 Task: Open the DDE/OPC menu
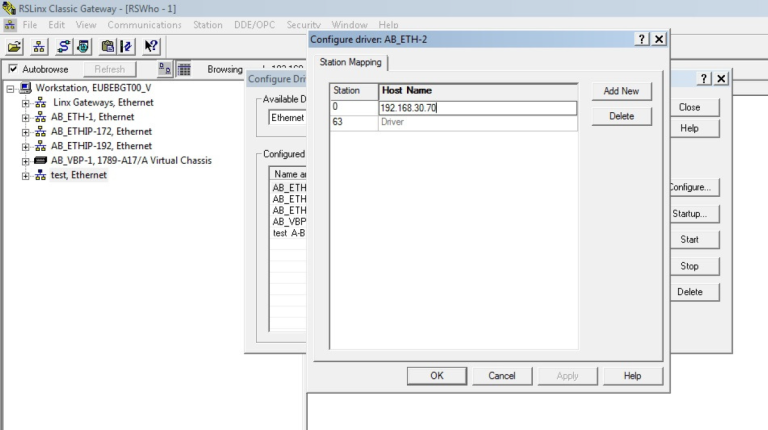254,25
